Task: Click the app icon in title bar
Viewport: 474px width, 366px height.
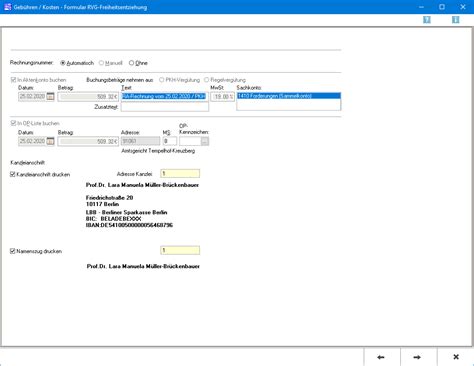Action: 7,7
